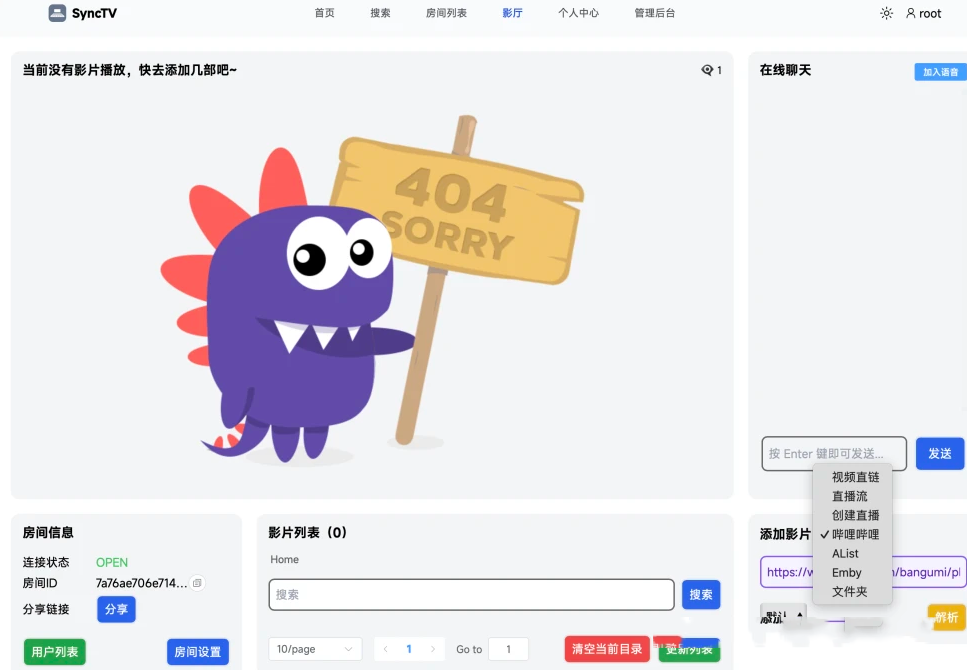Open the 房间设置 button
Screen dimensions: 967x670
pos(197,651)
